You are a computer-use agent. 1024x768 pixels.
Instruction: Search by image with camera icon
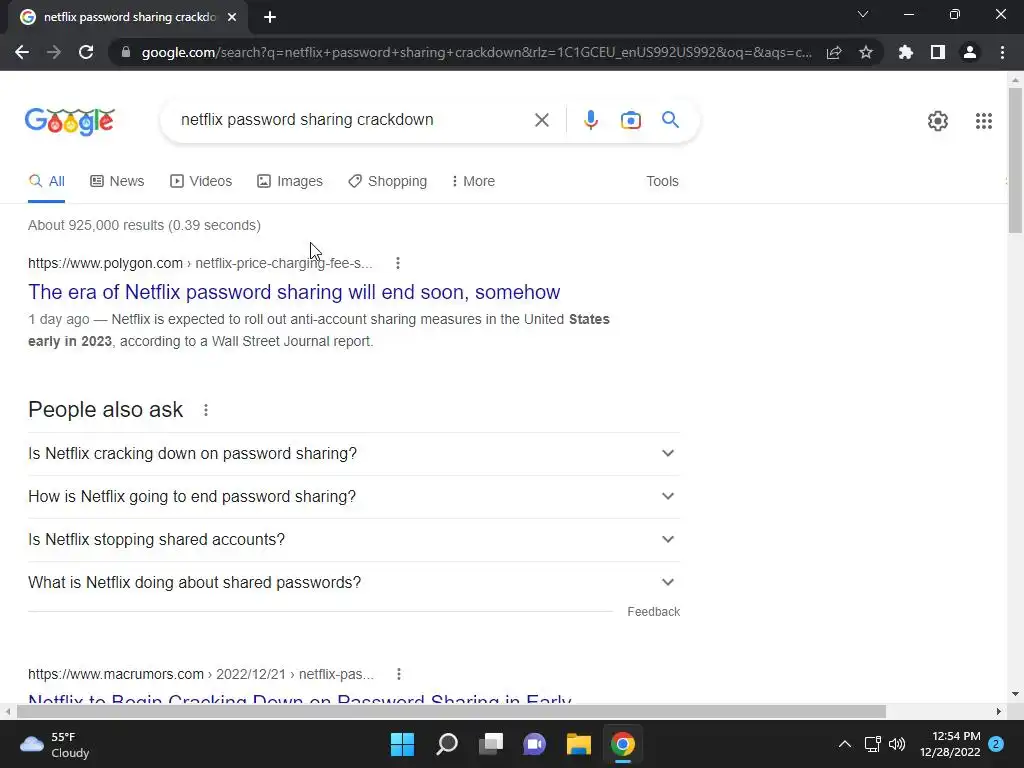631,120
